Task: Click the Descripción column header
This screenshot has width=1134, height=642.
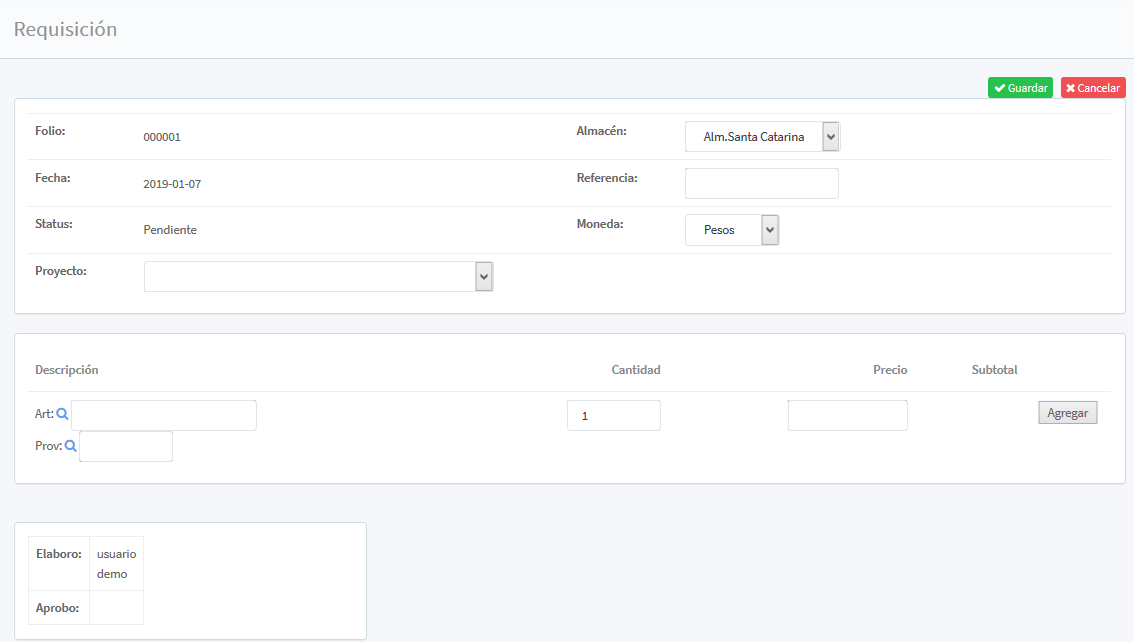Action: click(x=67, y=370)
